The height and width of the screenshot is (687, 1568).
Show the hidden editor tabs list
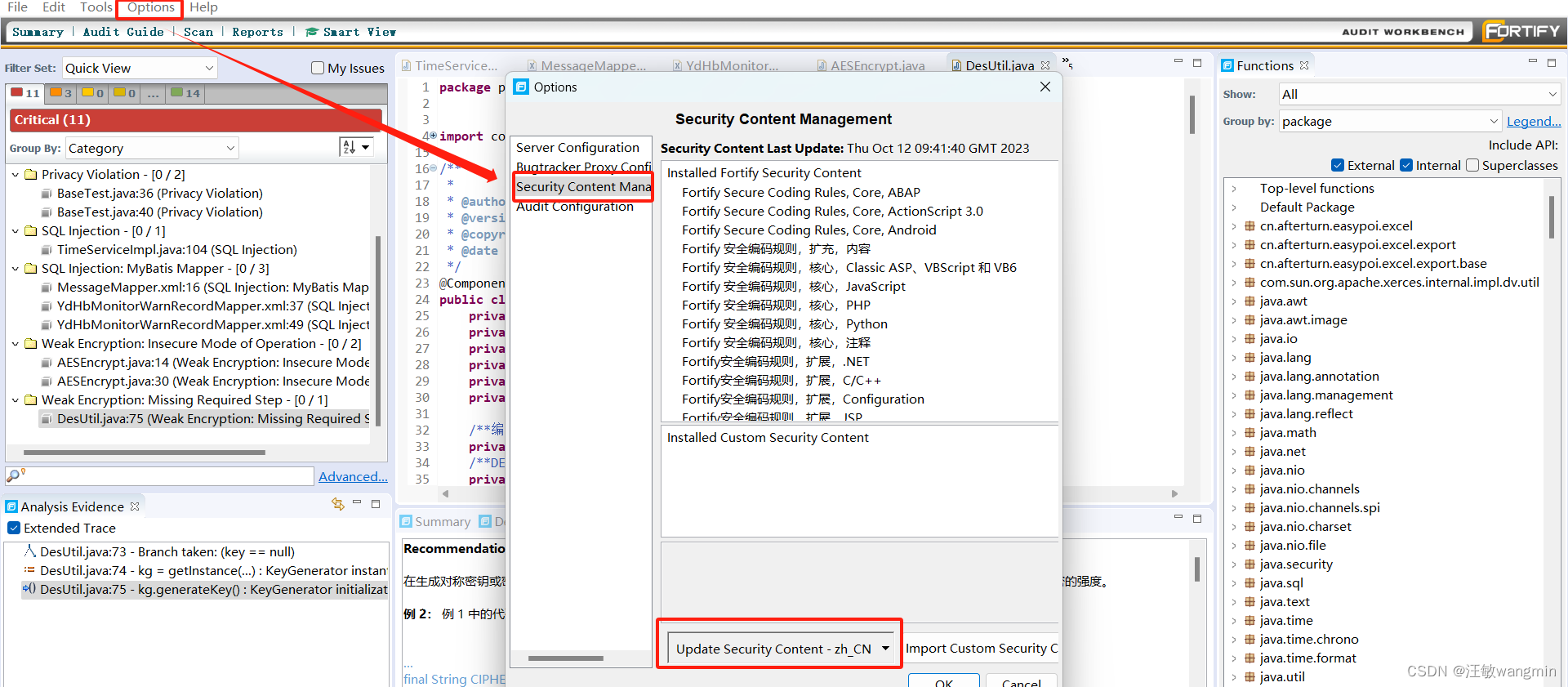pyautogui.click(x=1067, y=63)
